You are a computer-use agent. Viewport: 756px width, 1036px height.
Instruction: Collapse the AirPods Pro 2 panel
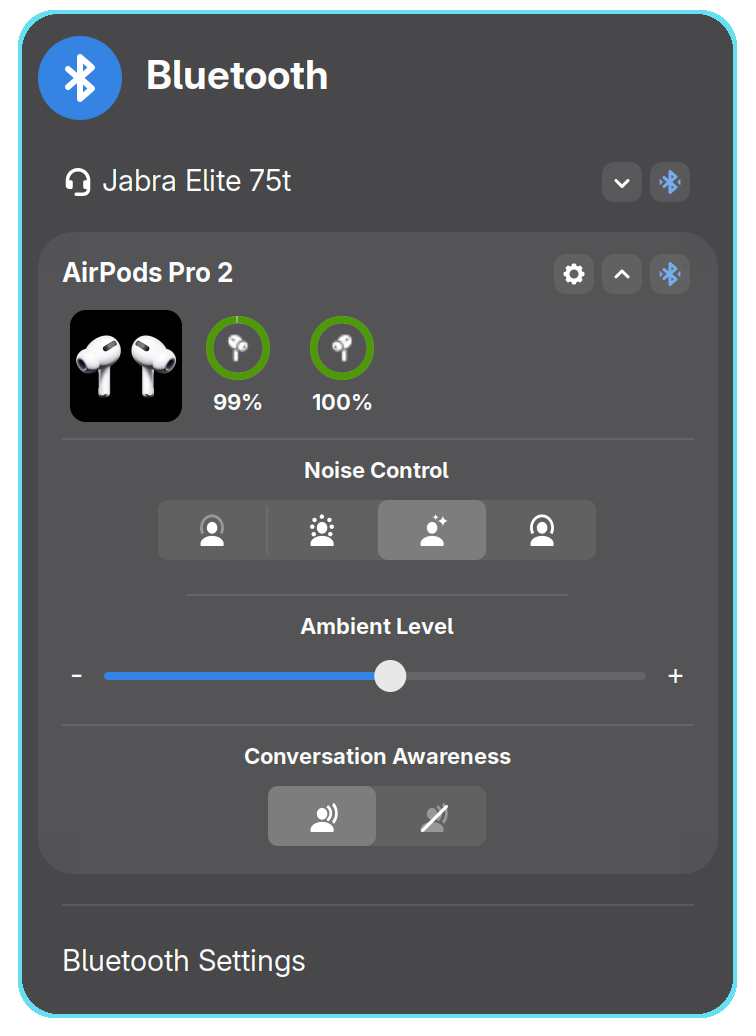(x=621, y=274)
